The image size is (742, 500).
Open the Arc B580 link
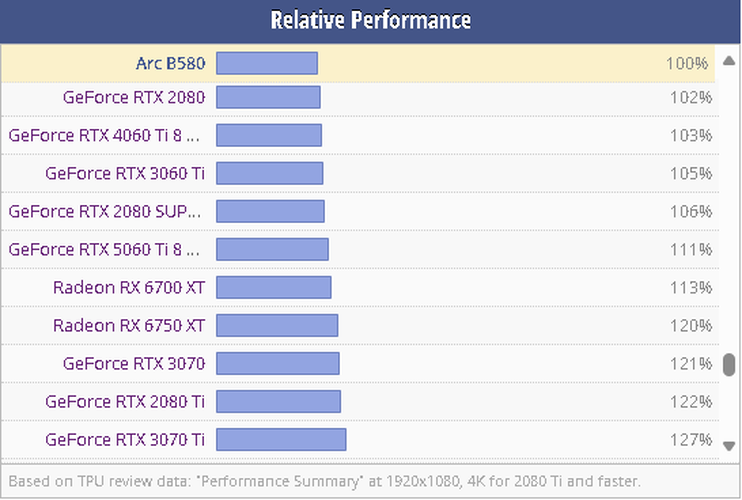click(x=170, y=64)
